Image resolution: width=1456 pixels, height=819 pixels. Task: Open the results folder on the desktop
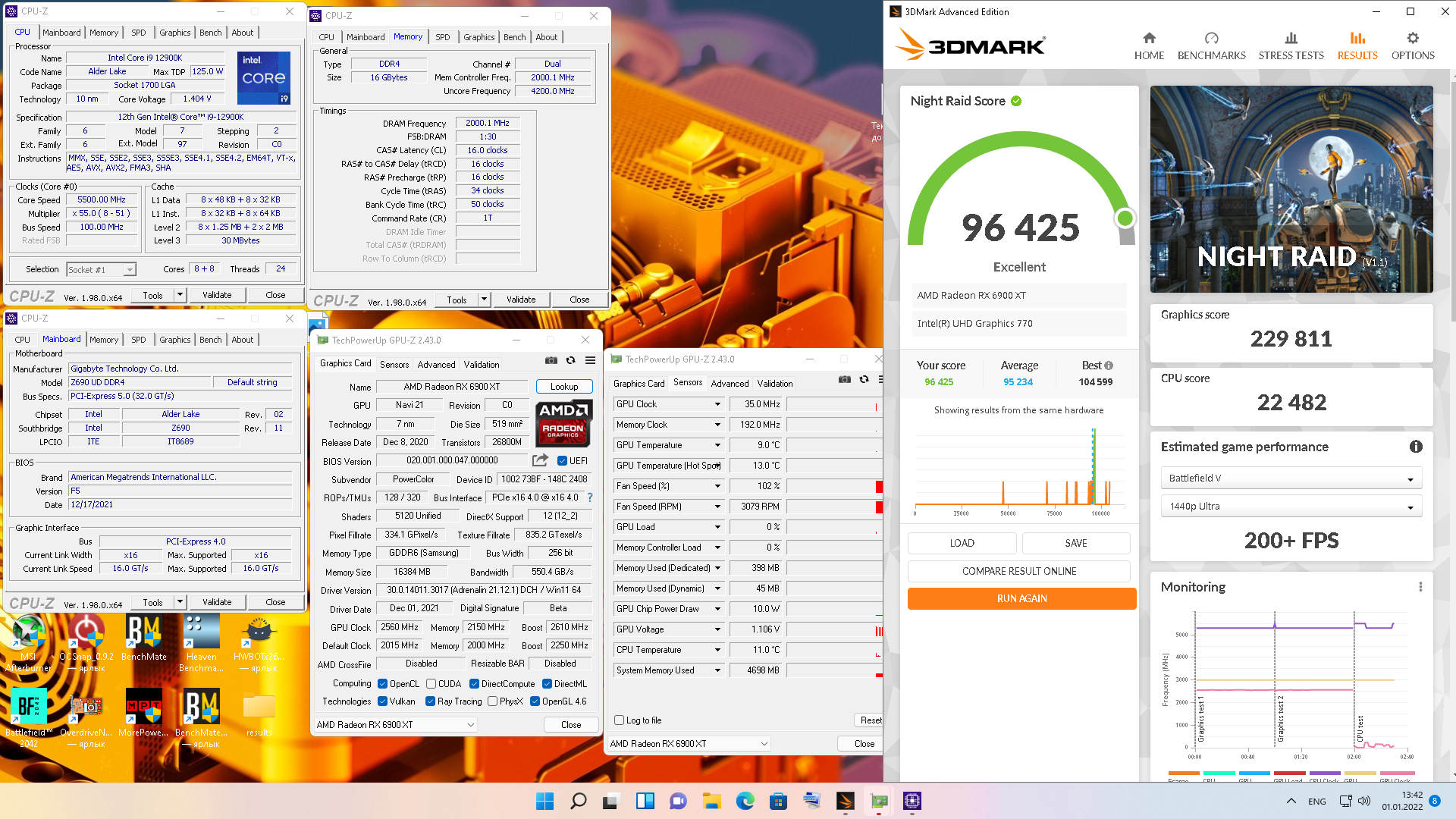pos(259,713)
